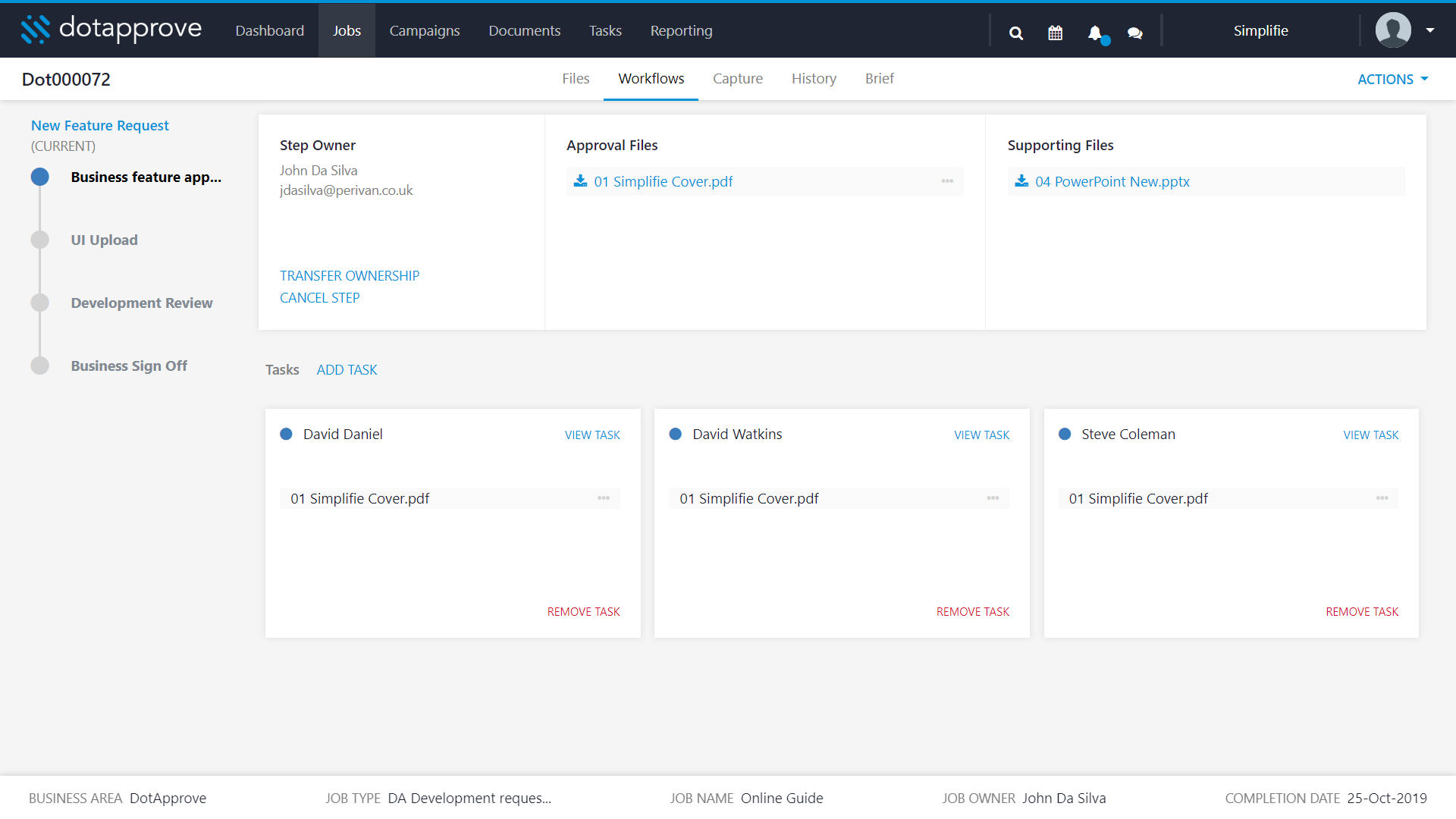View David Daniel's task
The width and height of the screenshot is (1456, 819).
(592, 435)
